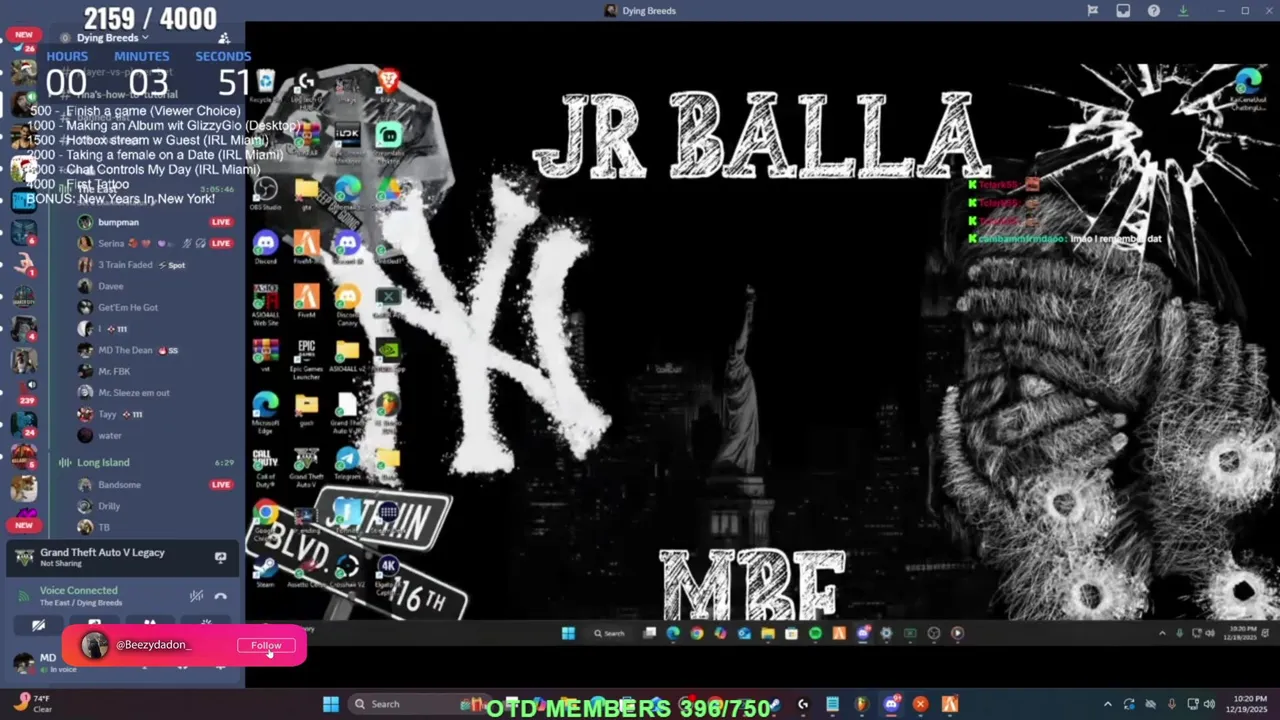Toggle stream sharing for Grand Theft Auto V

[220, 557]
